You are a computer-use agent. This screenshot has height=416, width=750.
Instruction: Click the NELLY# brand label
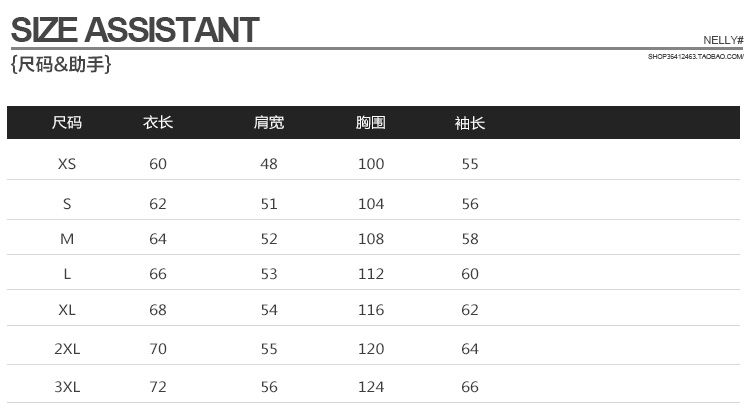coord(723,40)
